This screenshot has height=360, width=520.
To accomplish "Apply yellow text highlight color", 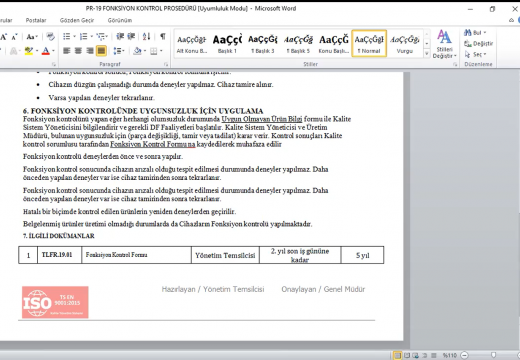I will click(x=29, y=51).
